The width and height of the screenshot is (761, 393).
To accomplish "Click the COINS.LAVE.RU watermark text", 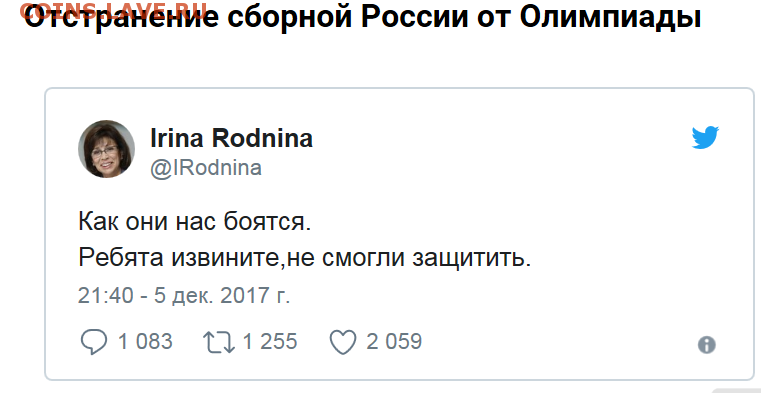I will (x=114, y=11).
